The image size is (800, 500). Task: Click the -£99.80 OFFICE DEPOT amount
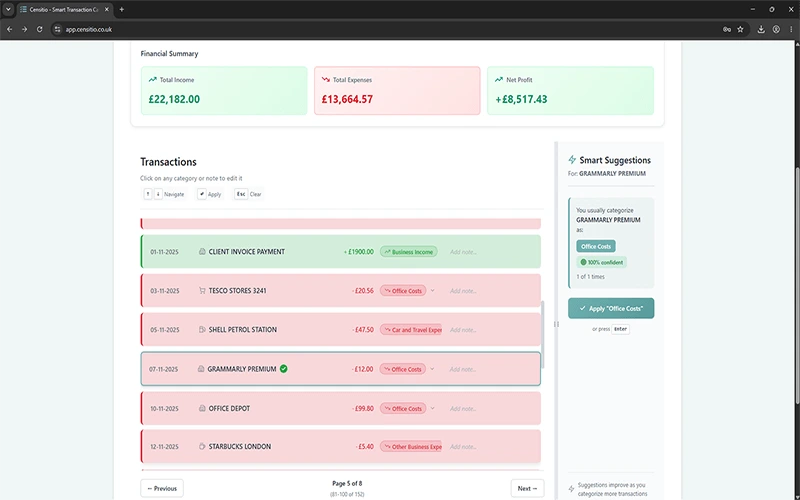(x=363, y=408)
